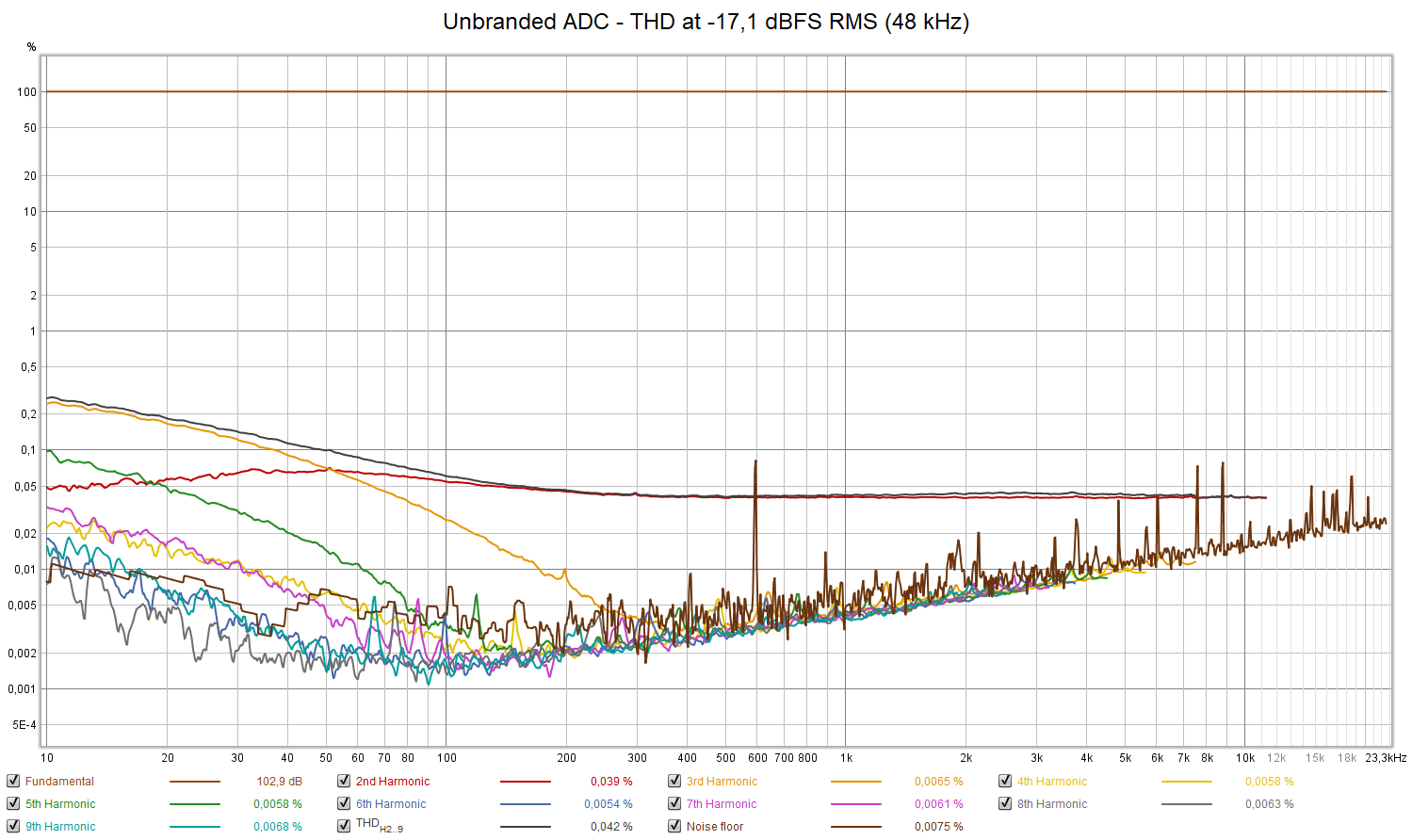The height and width of the screenshot is (840, 1412).
Task: Click the 600 Hz frequency axis label
Action: 757,758
